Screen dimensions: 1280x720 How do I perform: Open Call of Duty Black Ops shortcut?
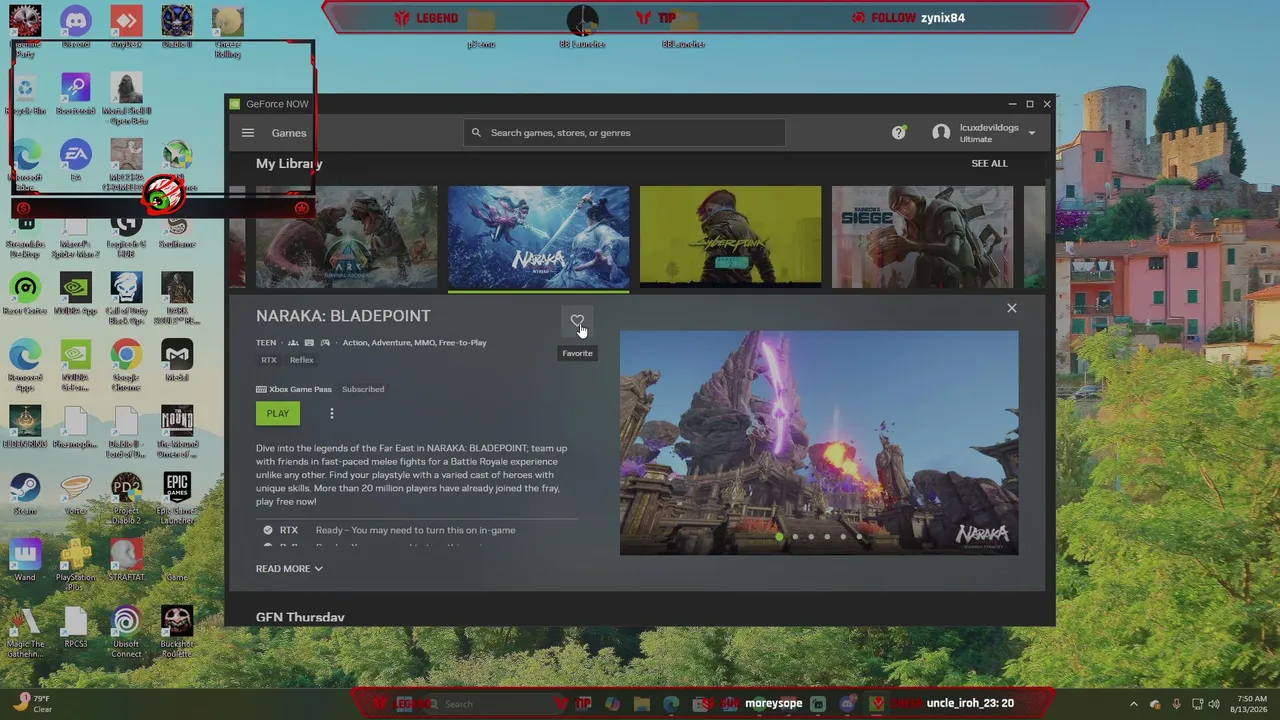126,299
